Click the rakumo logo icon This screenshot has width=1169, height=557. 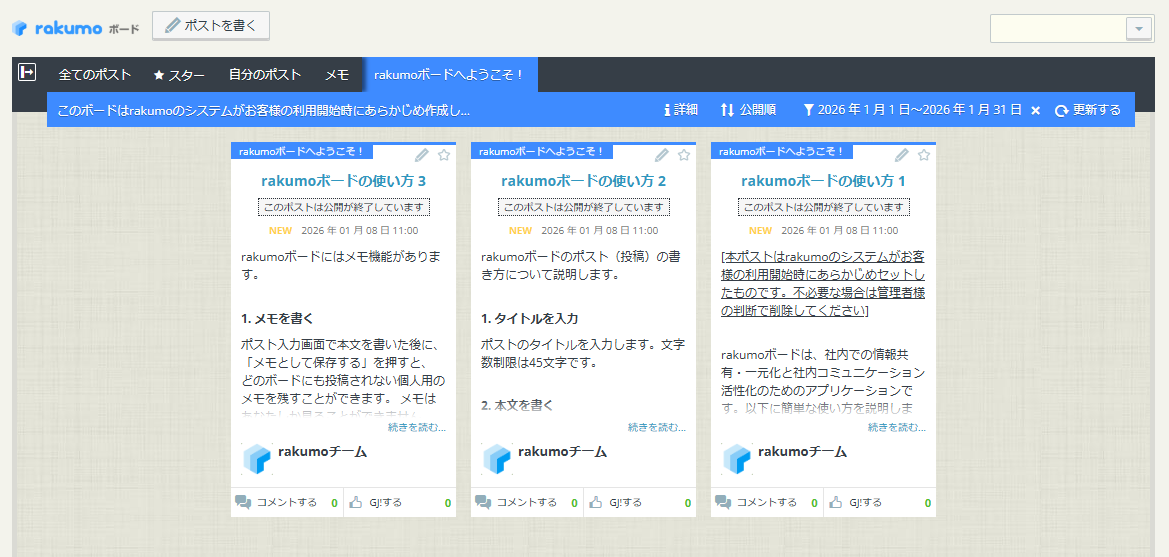pyautogui.click(x=20, y=28)
